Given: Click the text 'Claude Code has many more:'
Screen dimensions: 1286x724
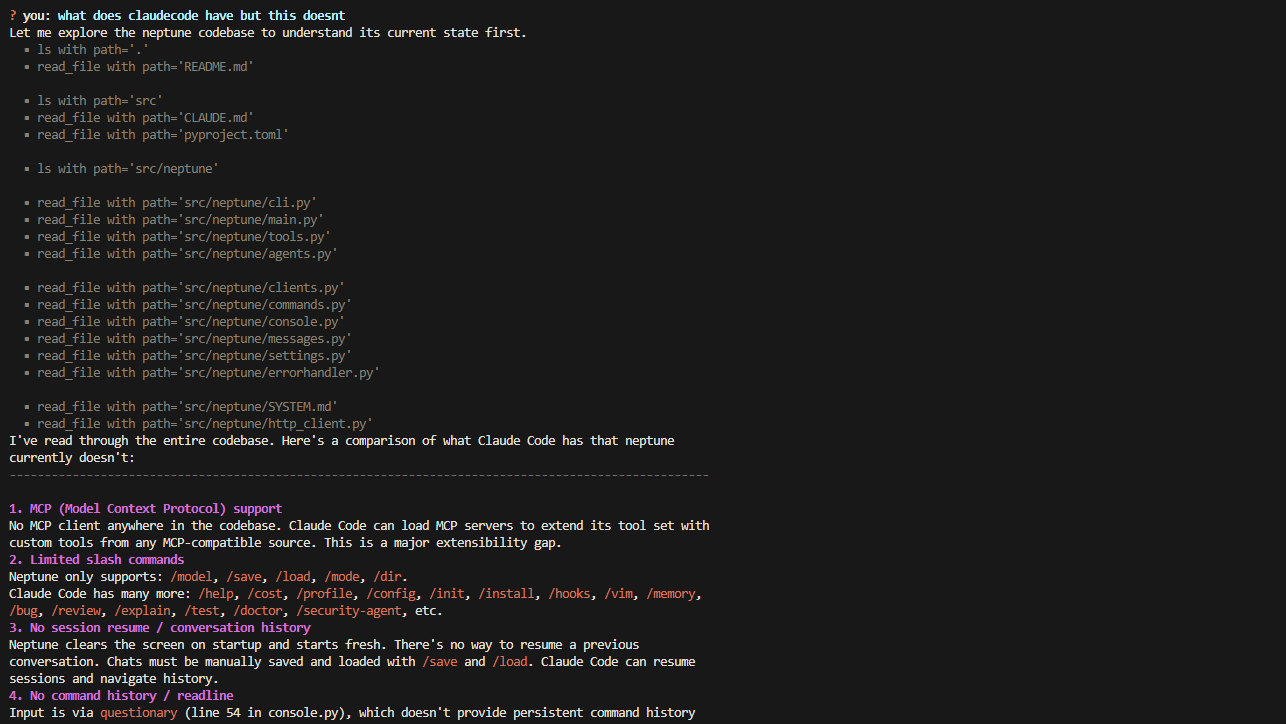Looking at the screenshot, I should [x=100, y=593].
